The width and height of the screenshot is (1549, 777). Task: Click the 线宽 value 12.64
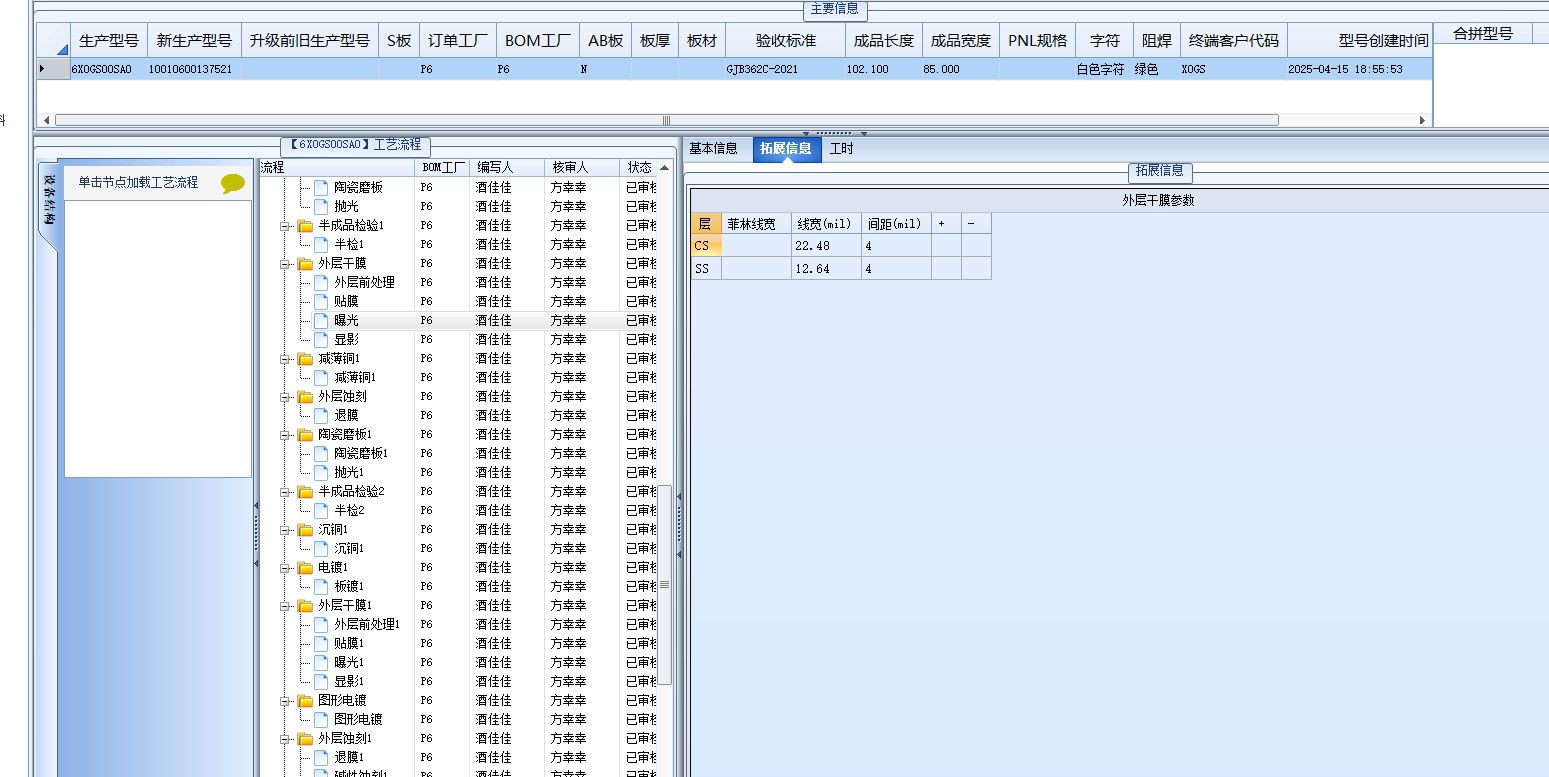(x=826, y=269)
